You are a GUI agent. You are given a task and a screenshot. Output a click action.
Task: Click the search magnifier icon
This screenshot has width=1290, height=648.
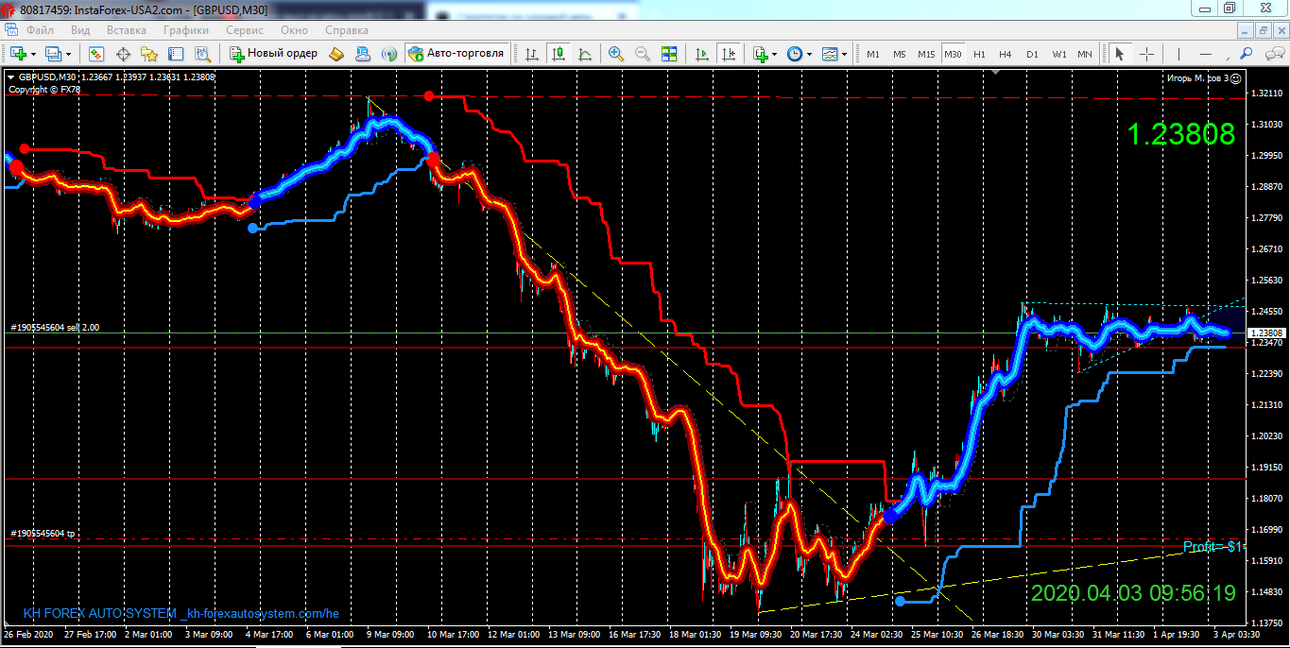click(x=1247, y=54)
